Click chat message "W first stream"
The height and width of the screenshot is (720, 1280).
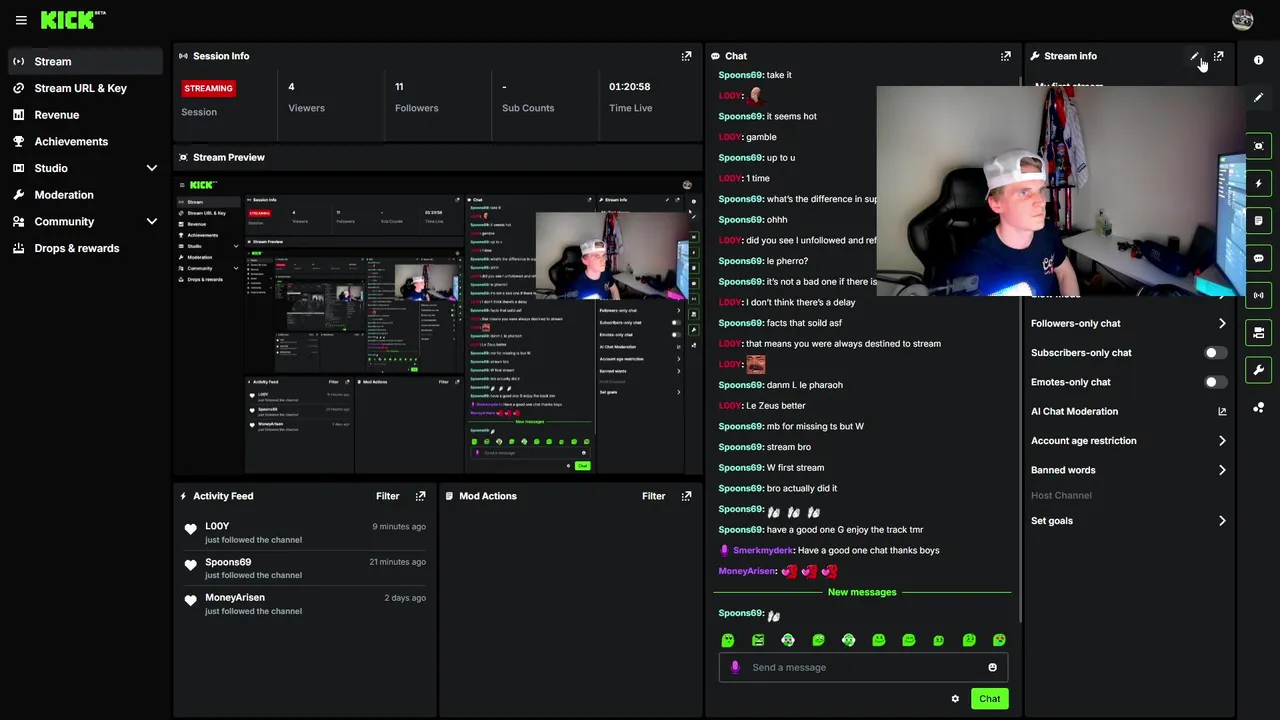796,468
